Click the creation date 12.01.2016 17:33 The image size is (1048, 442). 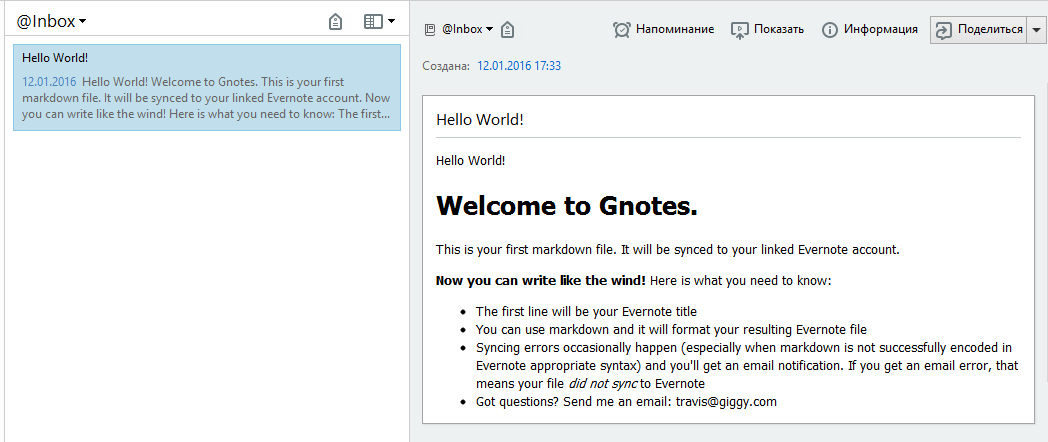click(519, 66)
